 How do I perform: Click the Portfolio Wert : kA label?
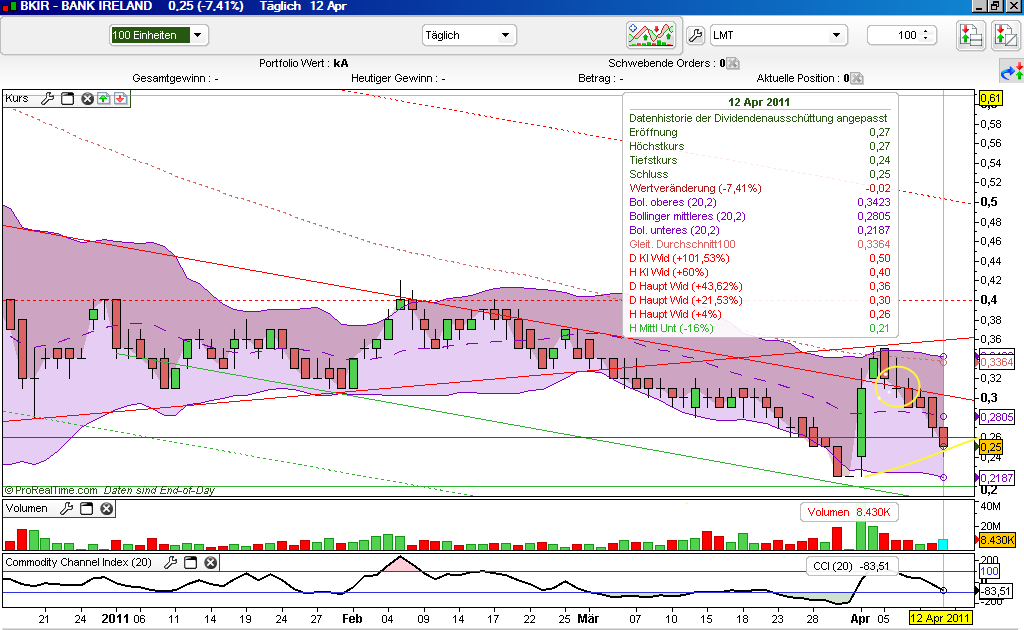304,63
